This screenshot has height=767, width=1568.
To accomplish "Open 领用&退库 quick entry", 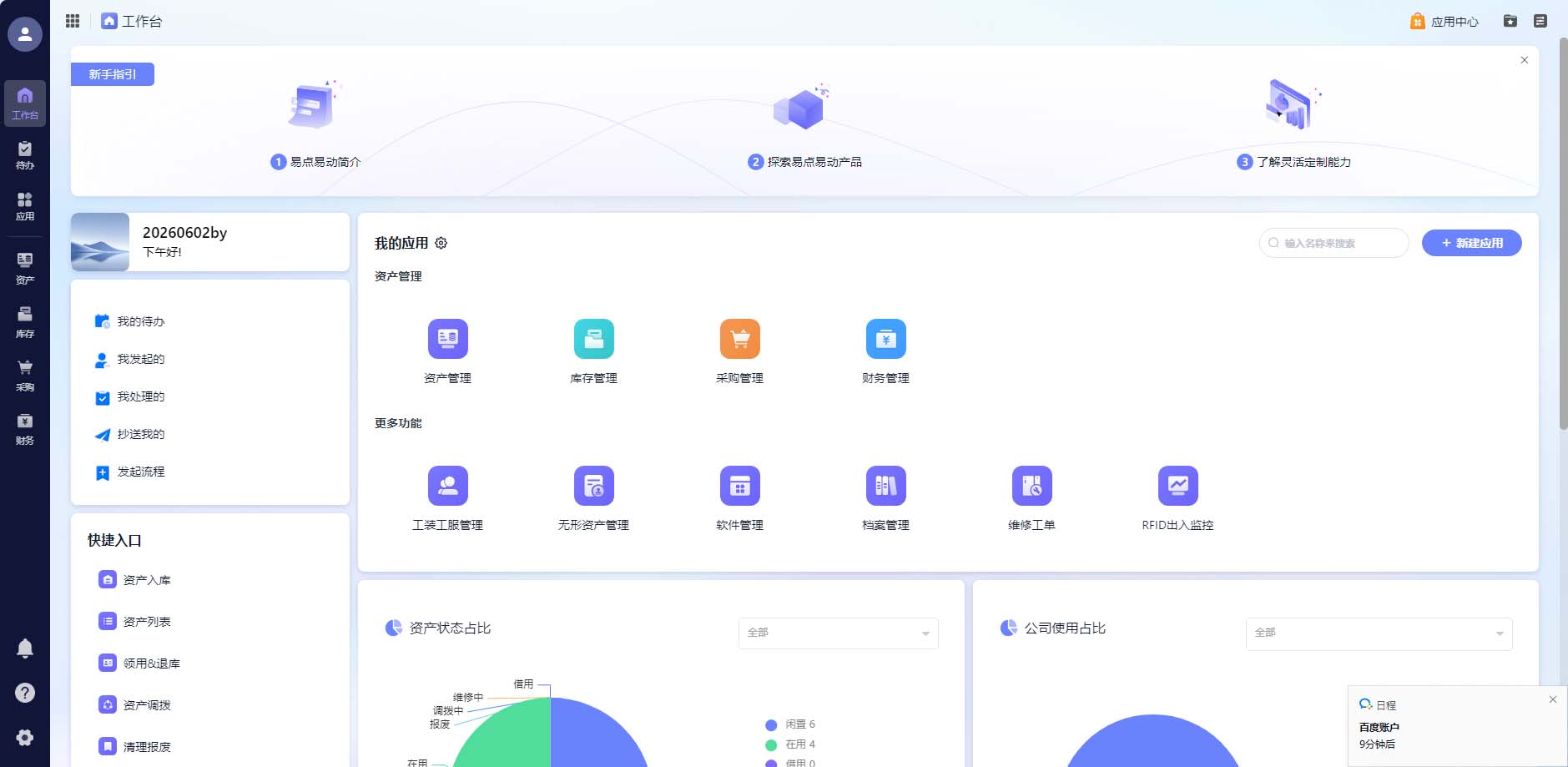I will (139, 664).
